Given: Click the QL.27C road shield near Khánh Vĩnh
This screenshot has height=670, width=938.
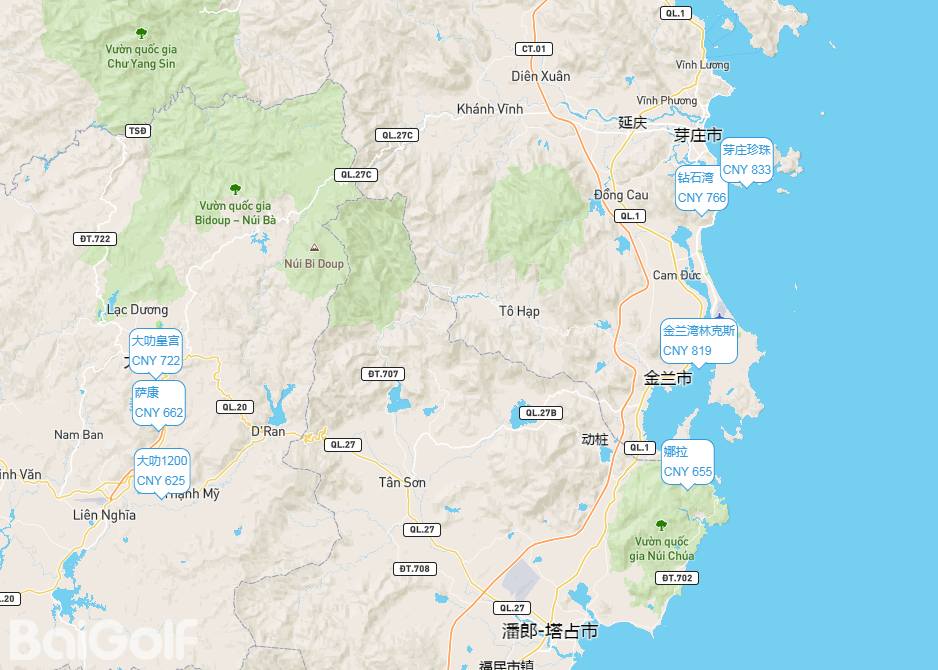Looking at the screenshot, I should point(397,135).
